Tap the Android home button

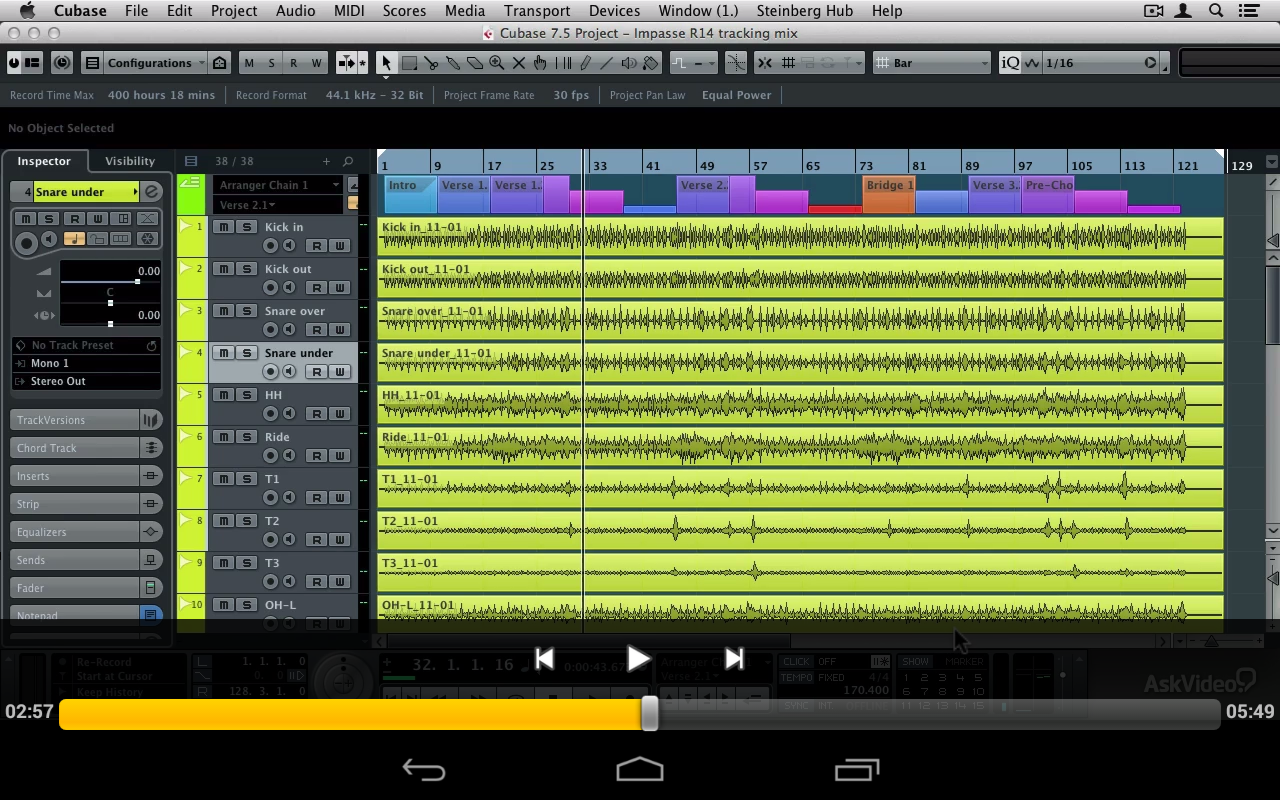640,769
